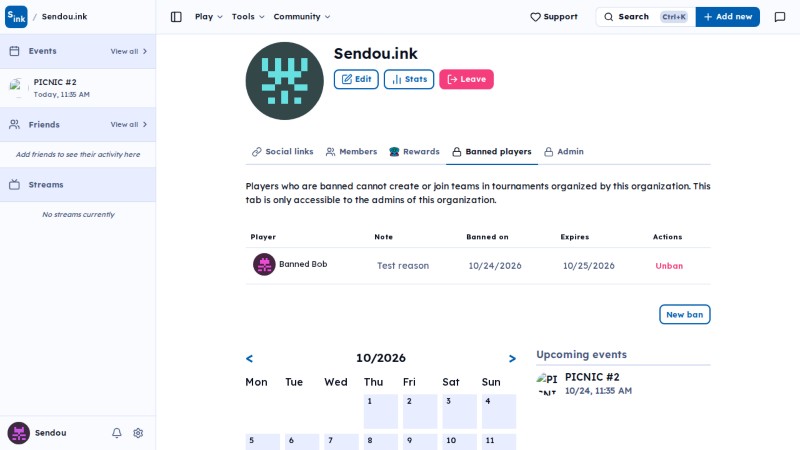800x450 pixels.
Task: Click Banned Bob's avatar
Action: point(264,264)
